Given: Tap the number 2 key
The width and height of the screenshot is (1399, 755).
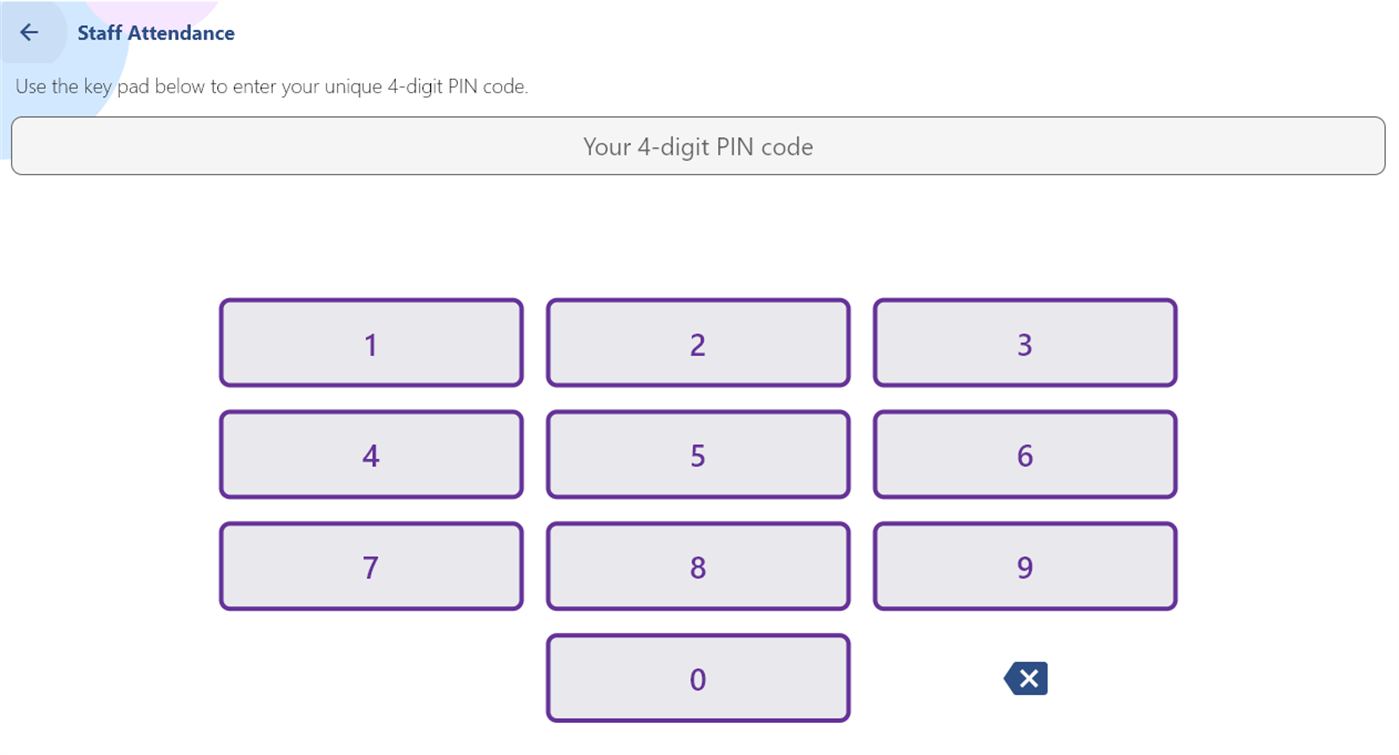Looking at the screenshot, I should pos(698,343).
